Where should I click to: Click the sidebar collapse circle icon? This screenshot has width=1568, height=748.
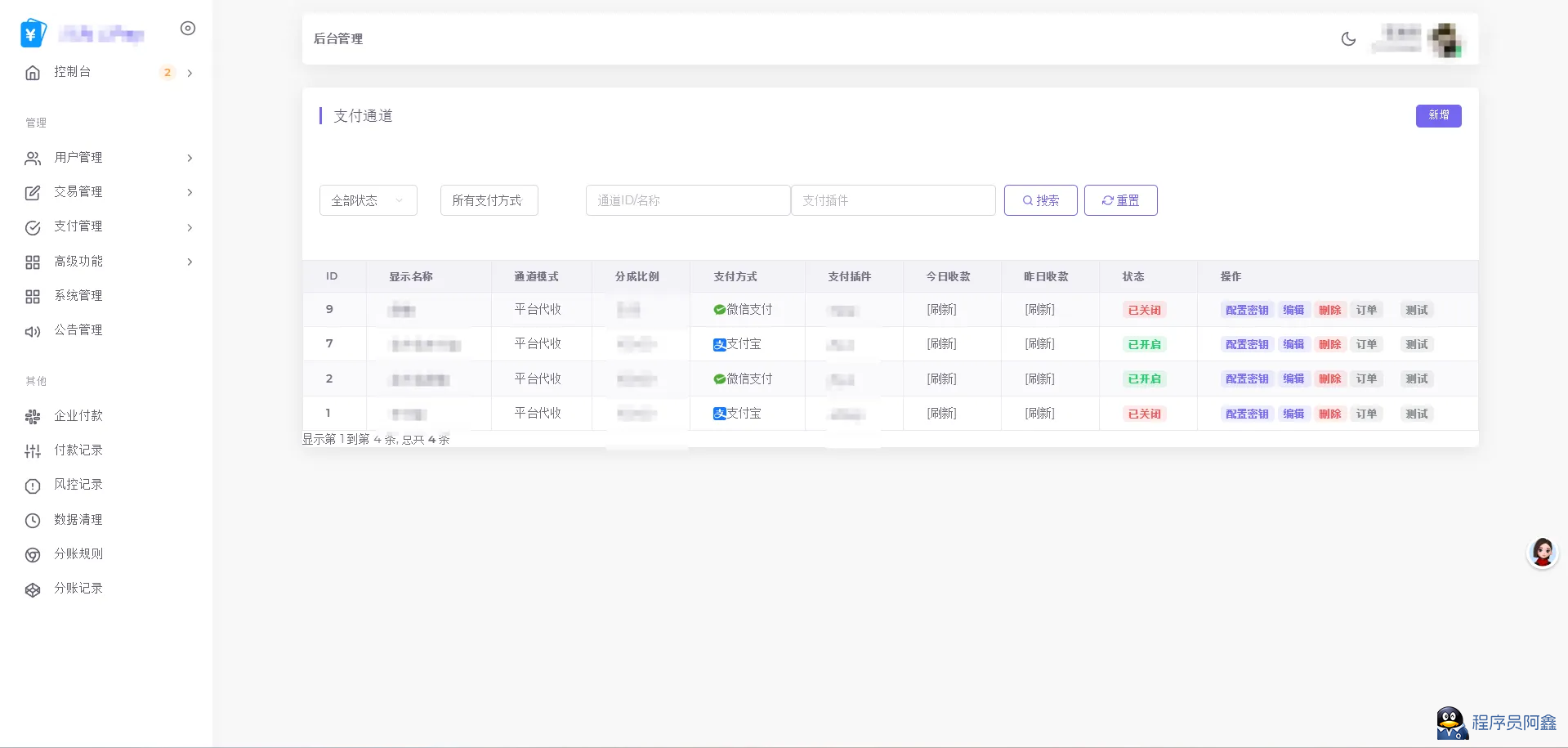pyautogui.click(x=188, y=29)
